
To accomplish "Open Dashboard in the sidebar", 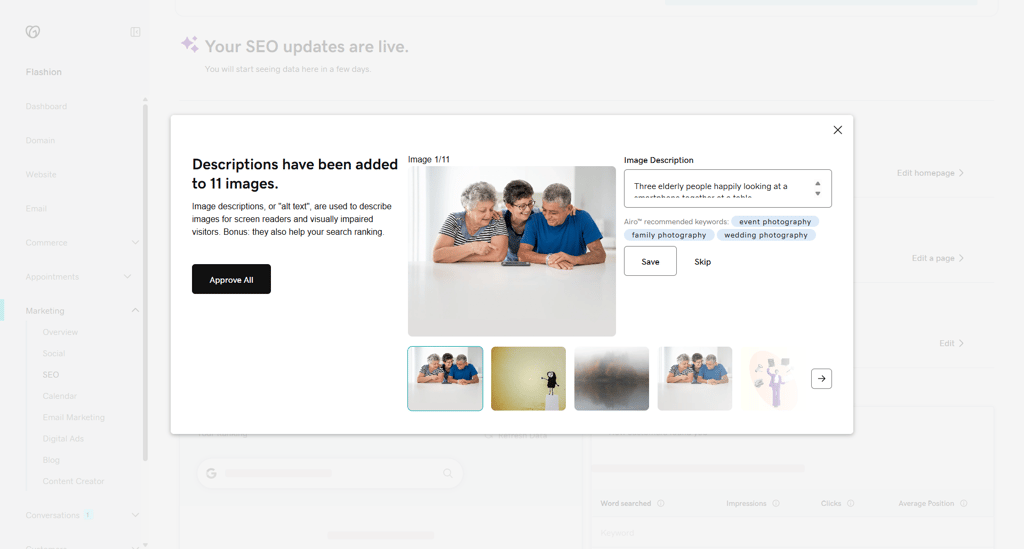I will pyautogui.click(x=46, y=106).
